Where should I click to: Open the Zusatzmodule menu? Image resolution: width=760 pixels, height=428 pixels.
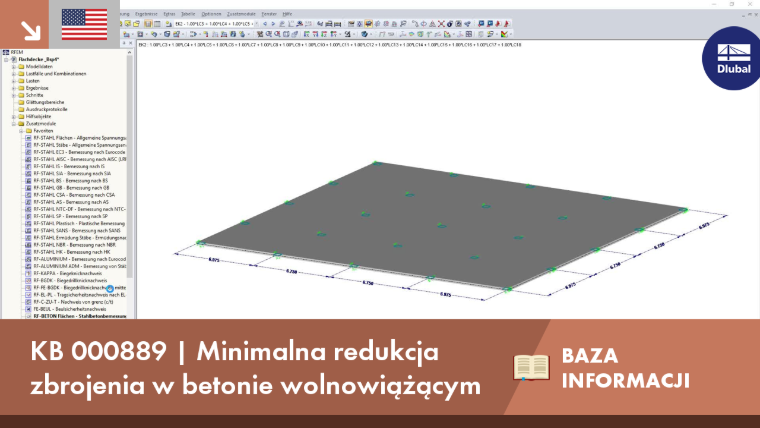tap(241, 14)
